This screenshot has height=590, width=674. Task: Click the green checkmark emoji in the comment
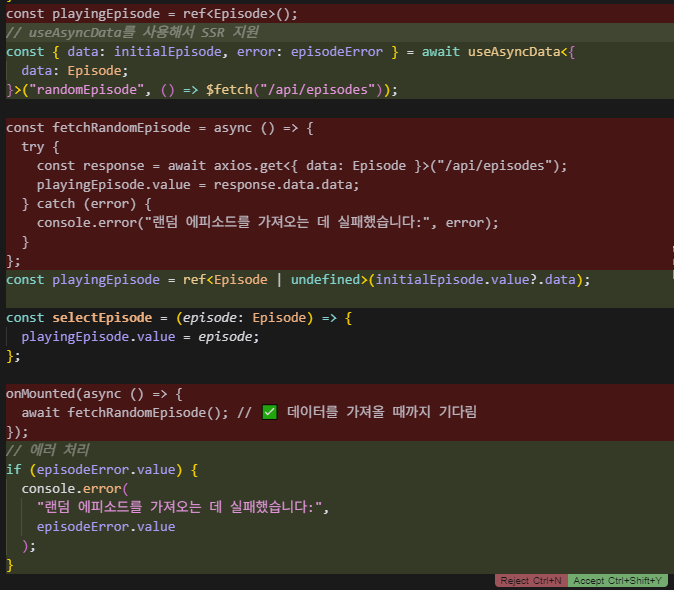pos(269,412)
